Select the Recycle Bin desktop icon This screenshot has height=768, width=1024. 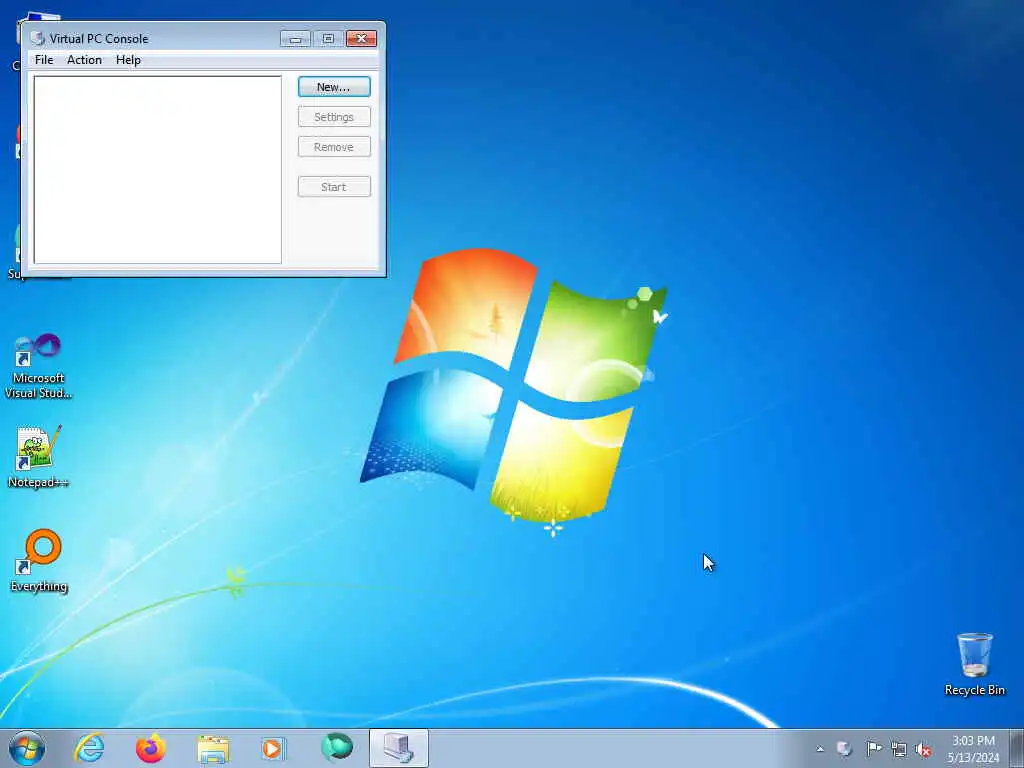(x=974, y=664)
